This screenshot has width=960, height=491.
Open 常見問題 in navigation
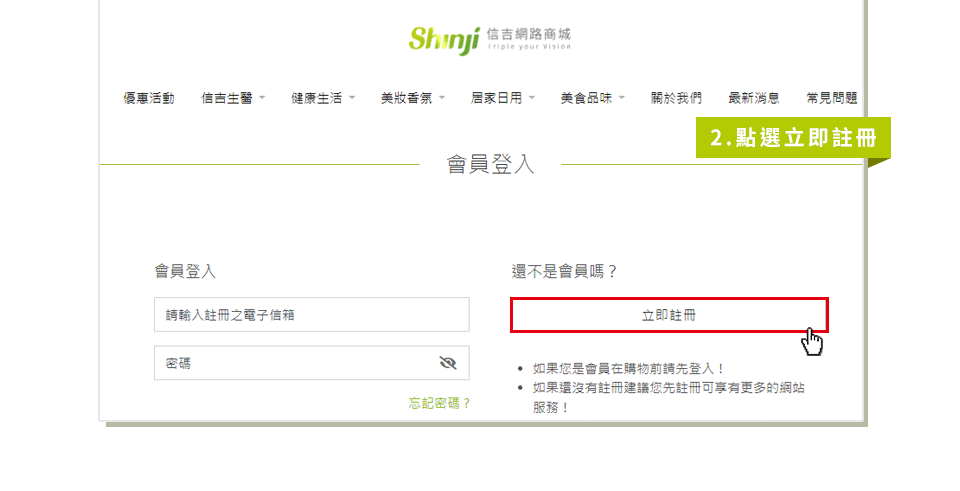coord(831,98)
